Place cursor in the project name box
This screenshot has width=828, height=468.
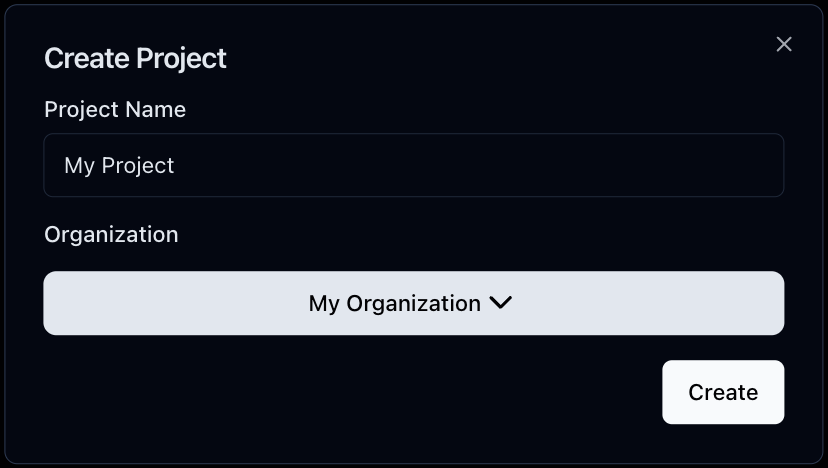point(413,165)
